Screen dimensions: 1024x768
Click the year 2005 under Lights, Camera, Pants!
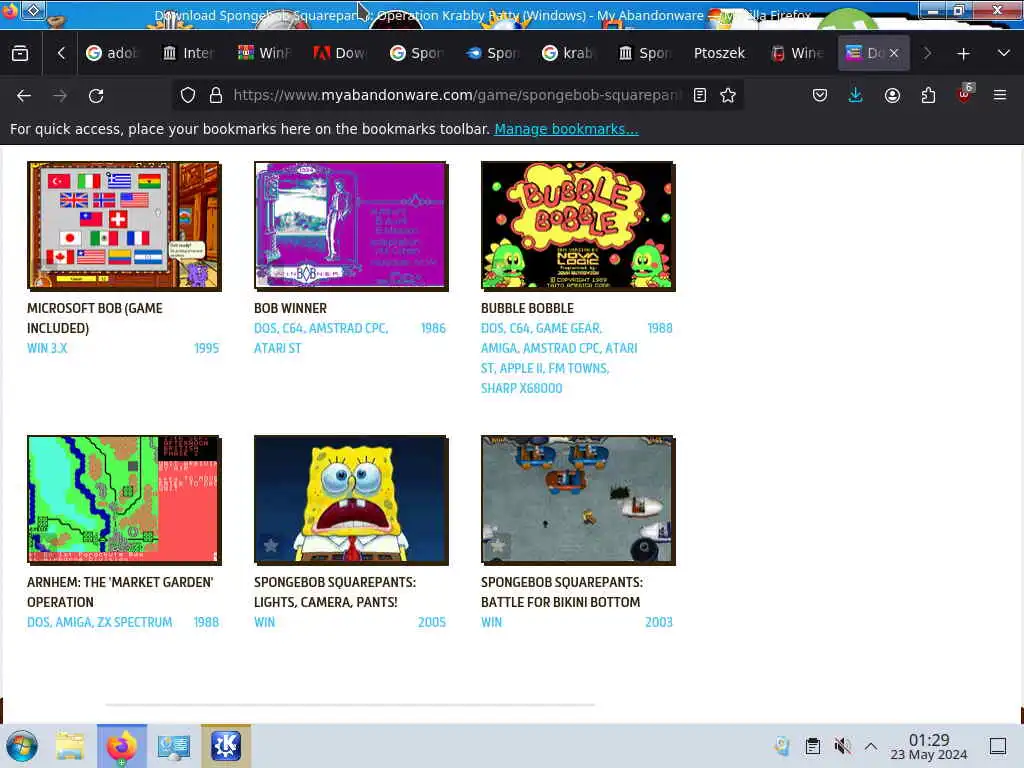click(432, 622)
